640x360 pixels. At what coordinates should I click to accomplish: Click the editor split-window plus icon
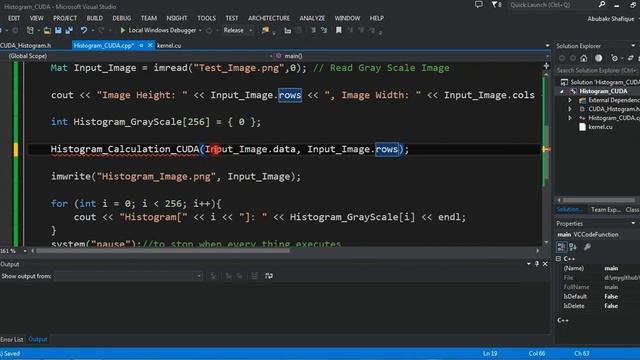[x=546, y=66]
